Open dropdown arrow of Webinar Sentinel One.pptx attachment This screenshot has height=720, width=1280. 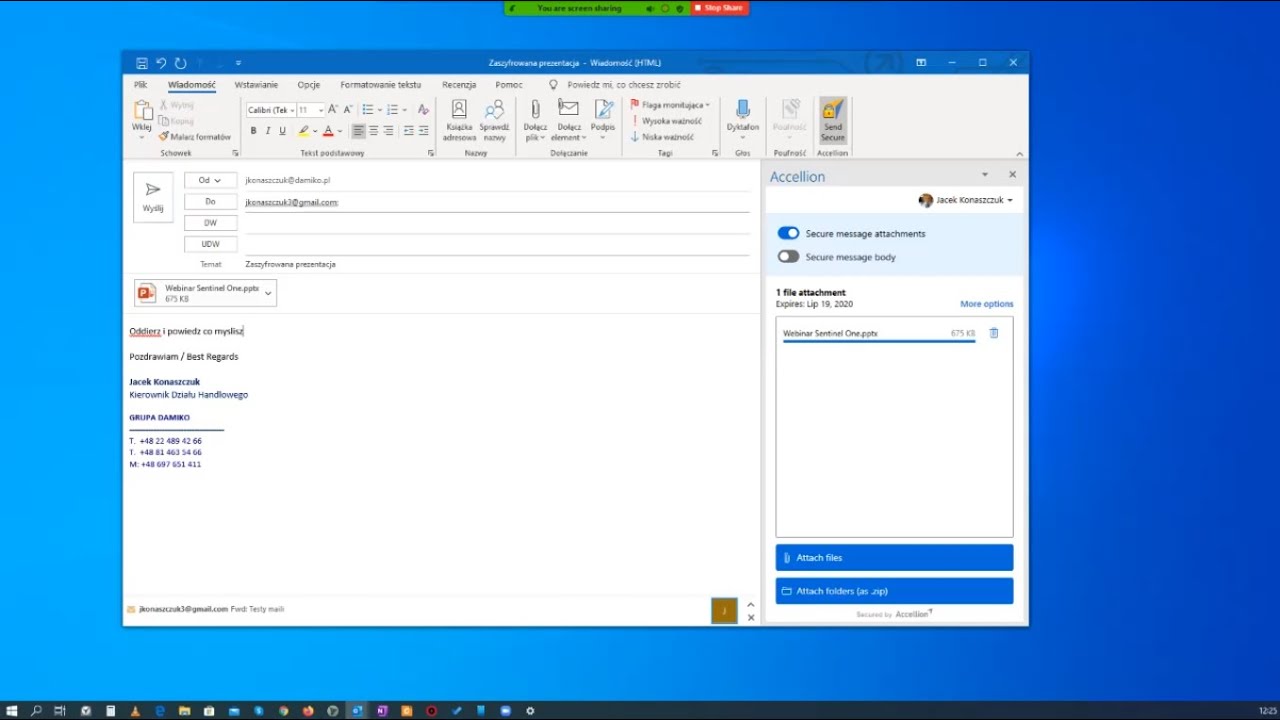(x=268, y=293)
